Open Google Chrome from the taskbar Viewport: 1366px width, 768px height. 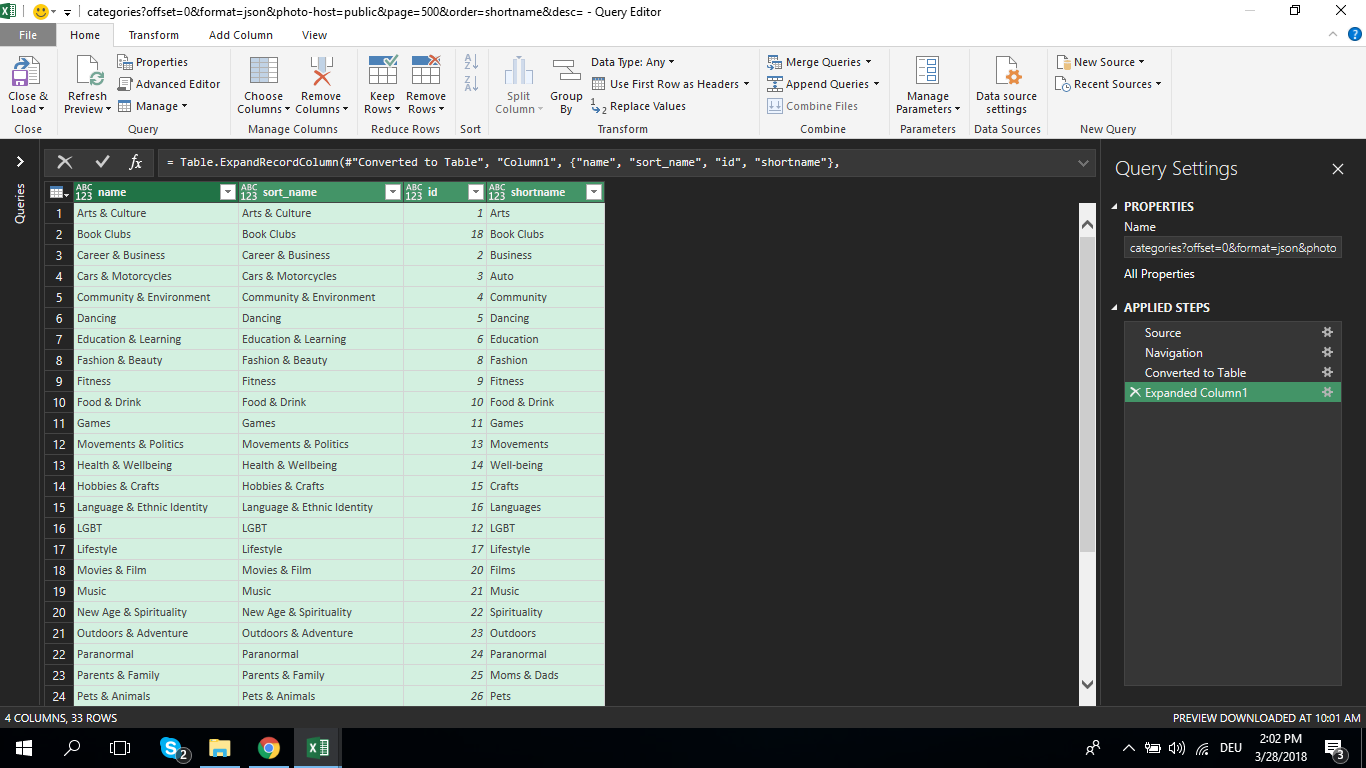click(268, 747)
